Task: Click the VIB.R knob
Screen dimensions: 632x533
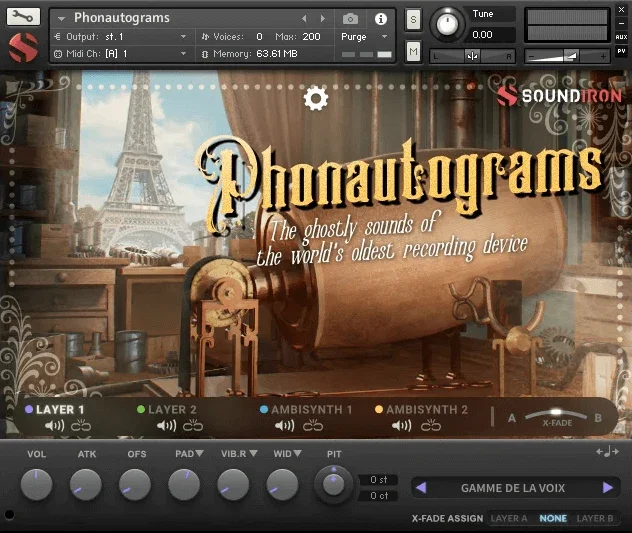Action: pos(233,484)
